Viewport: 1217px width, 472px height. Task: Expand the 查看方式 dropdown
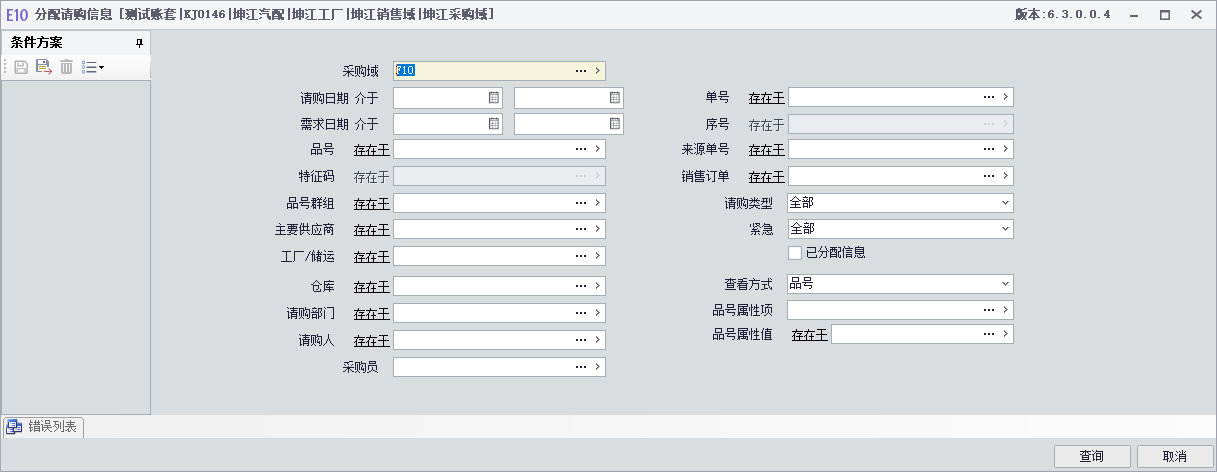coord(1005,284)
